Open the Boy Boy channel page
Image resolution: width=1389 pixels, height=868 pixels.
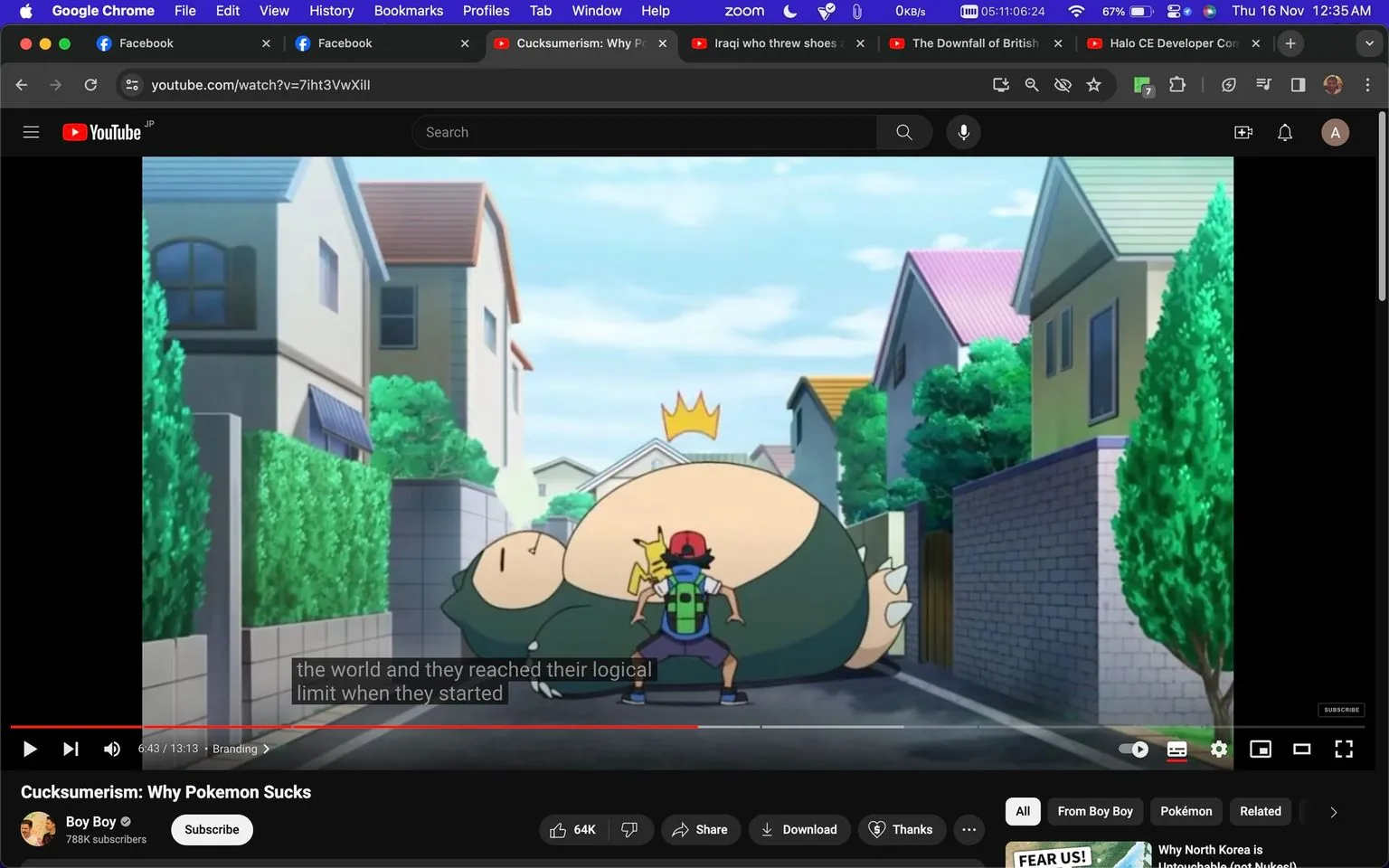[x=90, y=821]
